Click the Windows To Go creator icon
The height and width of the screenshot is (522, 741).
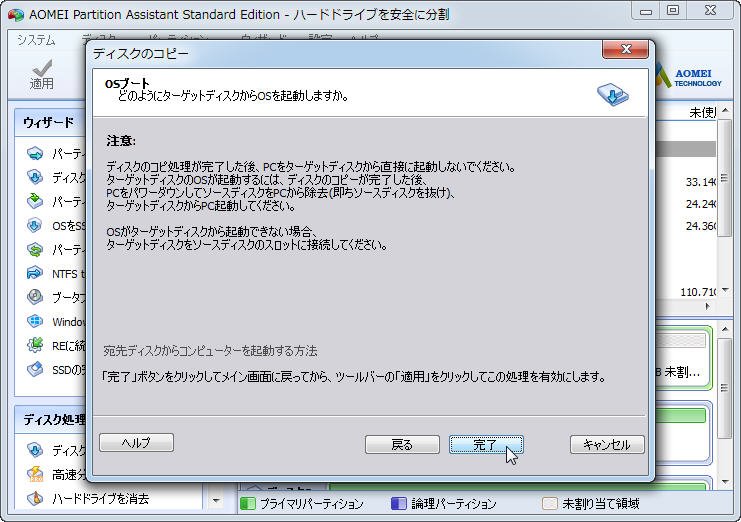[x=34, y=321]
